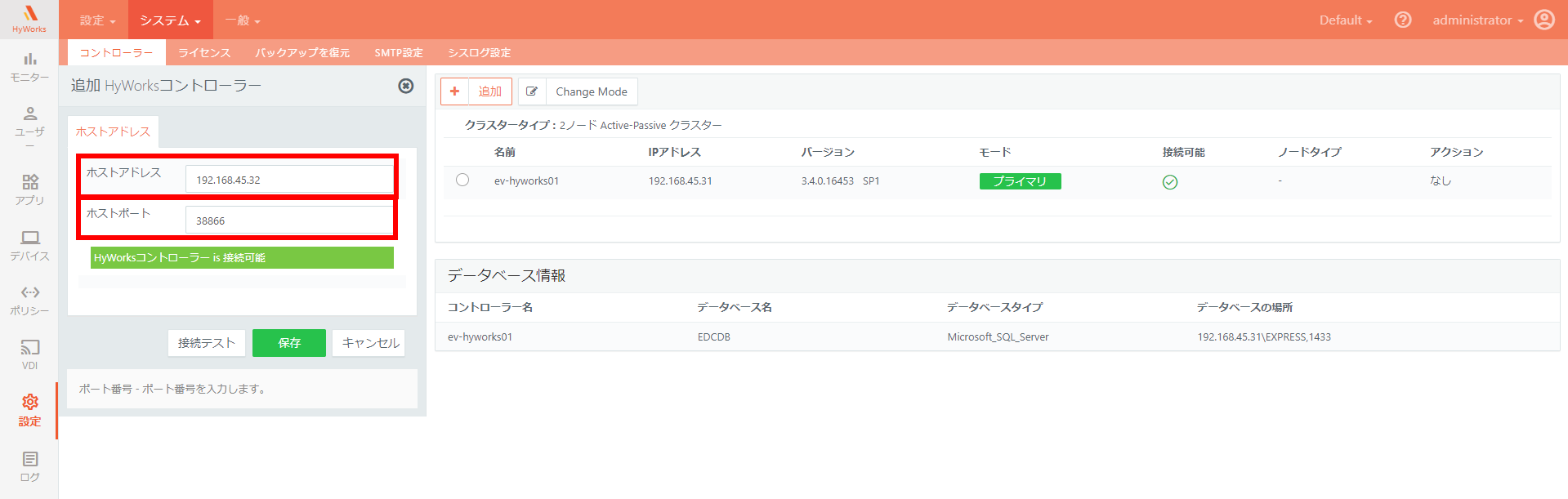Select the ホストアドレス tab in add panel
This screenshot has height=499, width=1568.
pyautogui.click(x=113, y=131)
